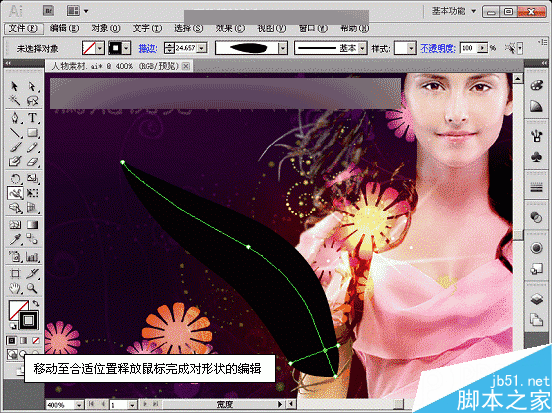The image size is (552, 413).
Task: Set paint mode to None
Action: (x=36, y=341)
